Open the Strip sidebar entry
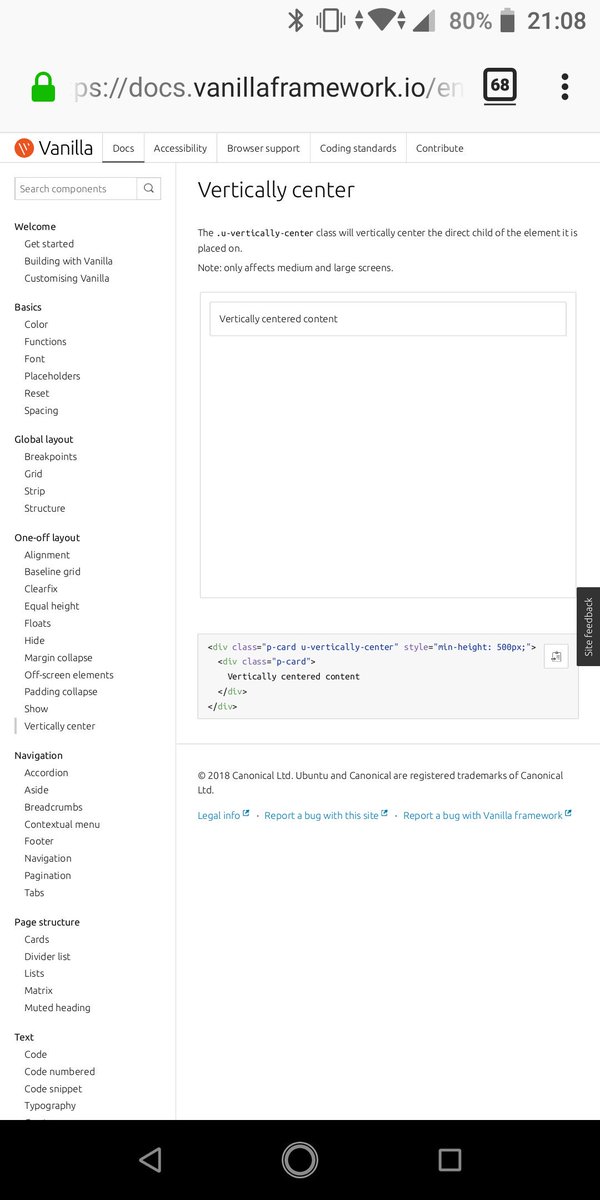Image resolution: width=600 pixels, height=1200 pixels. click(35, 491)
